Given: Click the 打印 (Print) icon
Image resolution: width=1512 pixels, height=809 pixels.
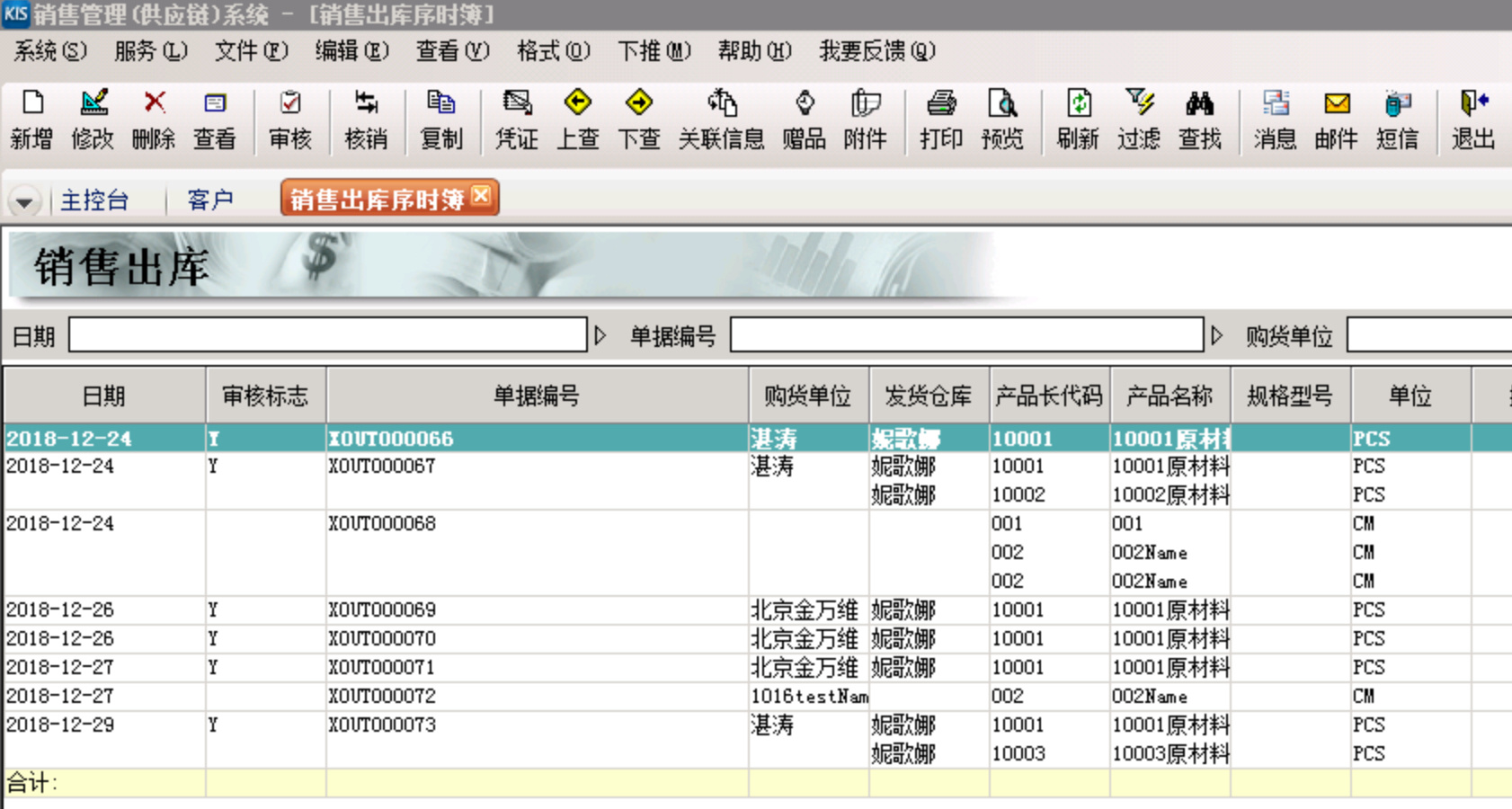Looking at the screenshot, I should [940, 120].
